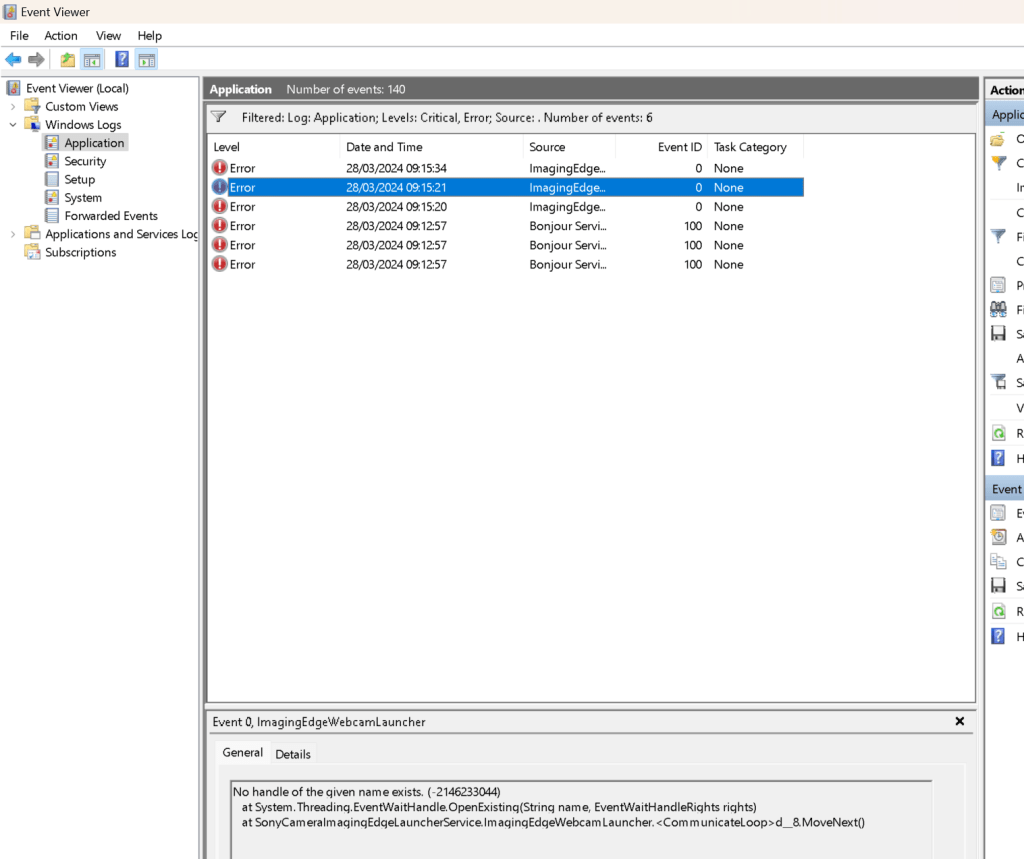The width and height of the screenshot is (1024, 859).
Task: Select the ImagingEdge error at 09:15:34
Action: point(506,168)
